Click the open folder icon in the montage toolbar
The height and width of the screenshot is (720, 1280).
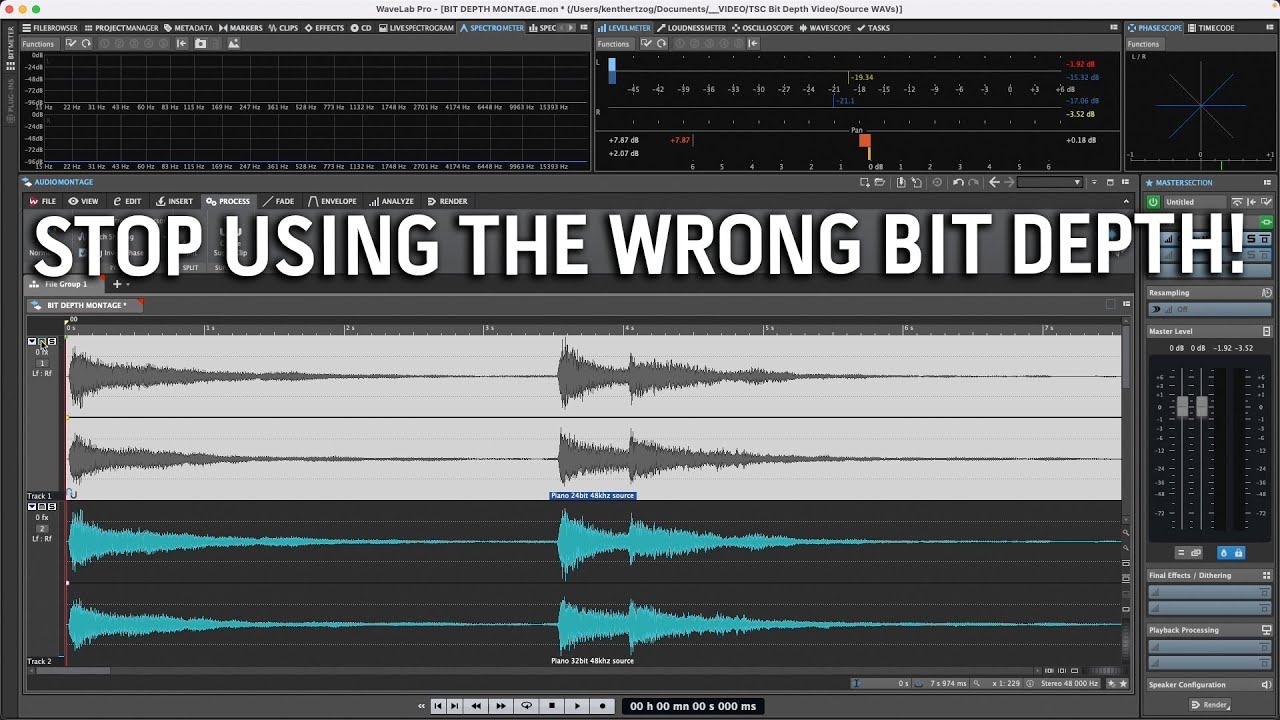click(x=880, y=182)
